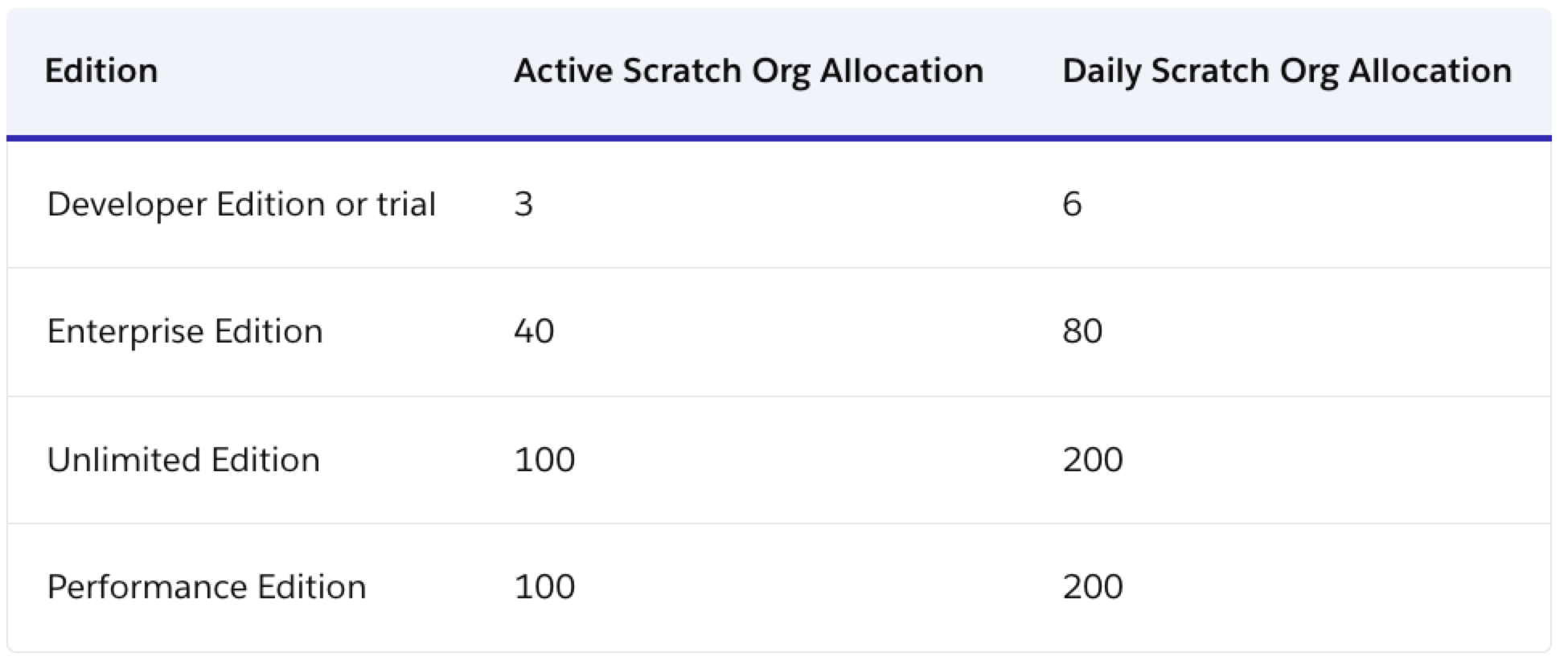Select the Developer Edition or trial cell
The height and width of the screenshot is (669, 1568).
[241, 204]
